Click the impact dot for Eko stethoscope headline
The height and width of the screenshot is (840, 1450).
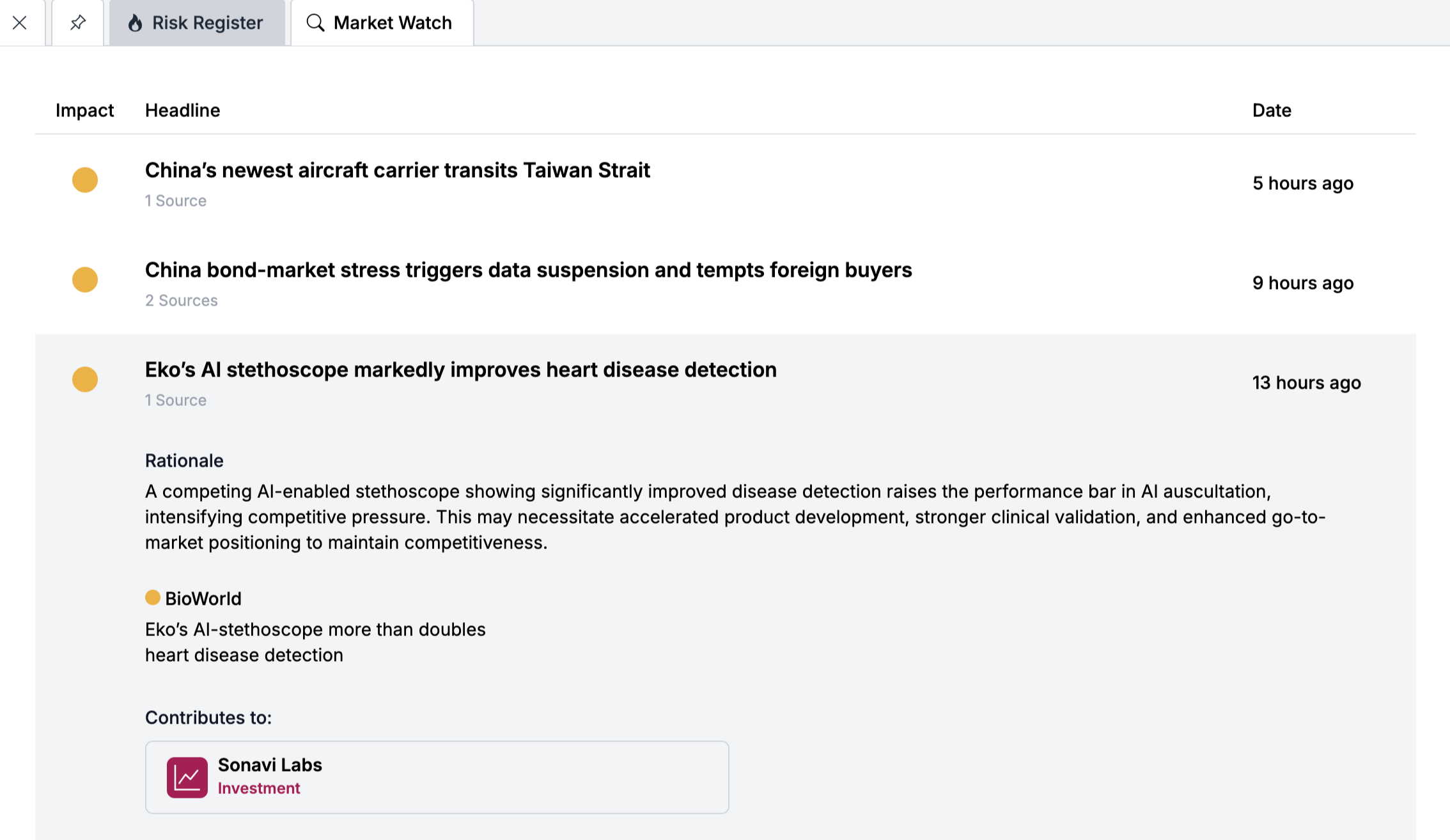coord(85,380)
